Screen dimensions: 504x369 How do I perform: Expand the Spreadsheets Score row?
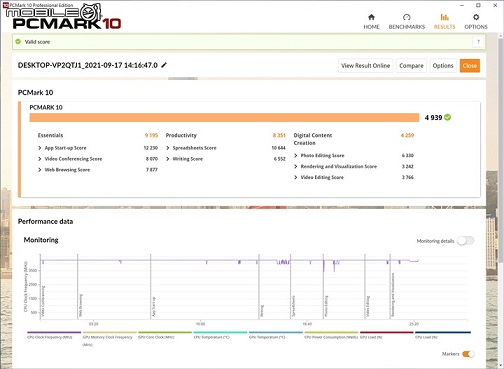coord(168,148)
